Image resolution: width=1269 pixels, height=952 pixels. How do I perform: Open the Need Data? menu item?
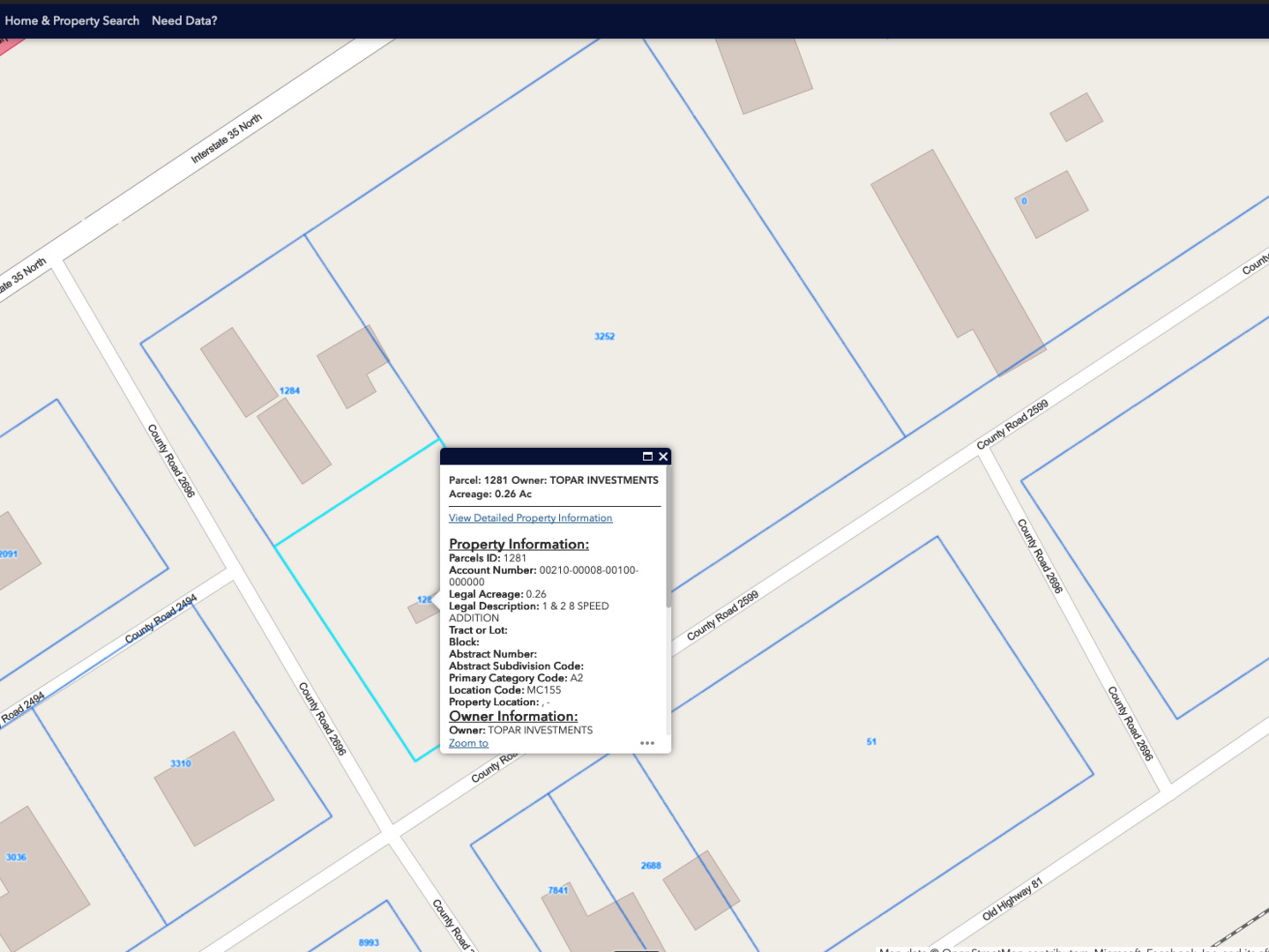(184, 20)
